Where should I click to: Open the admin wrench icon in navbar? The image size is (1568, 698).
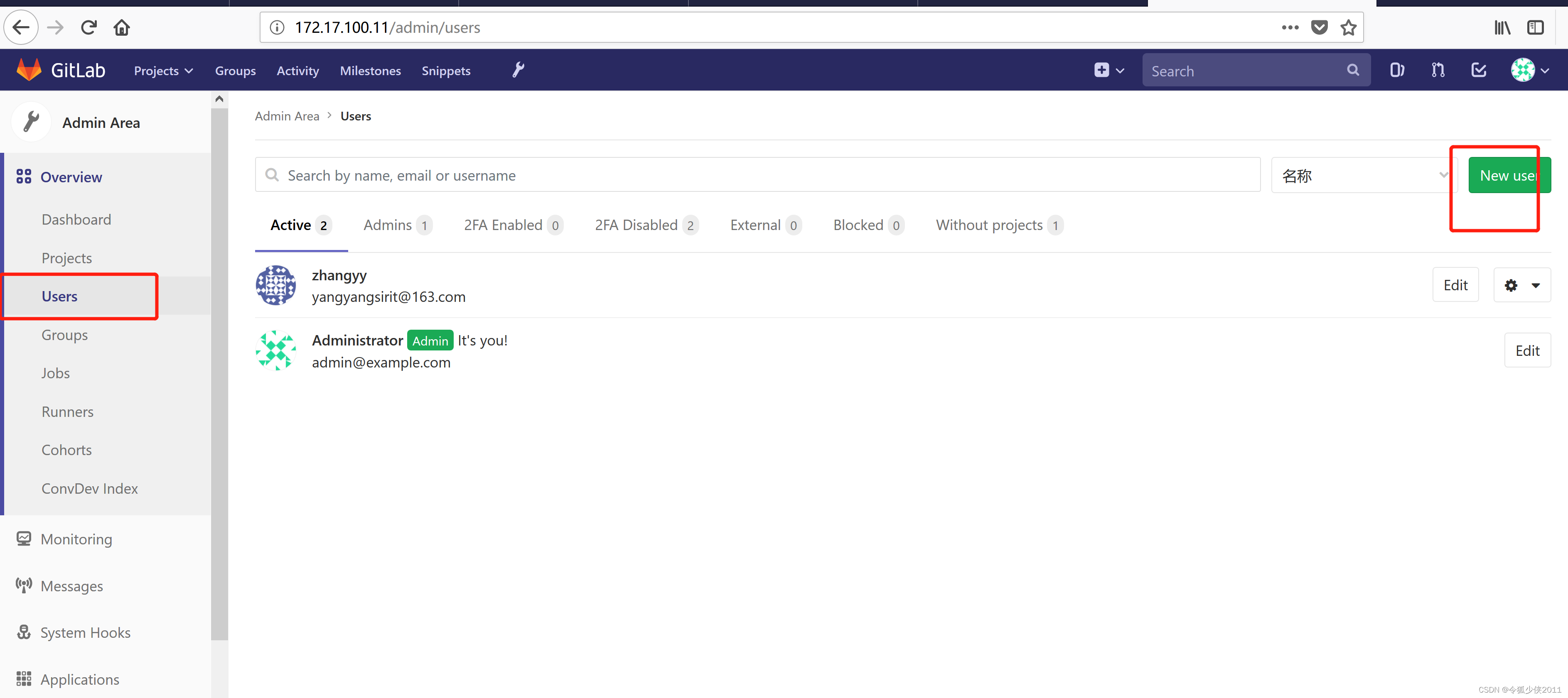tap(518, 70)
